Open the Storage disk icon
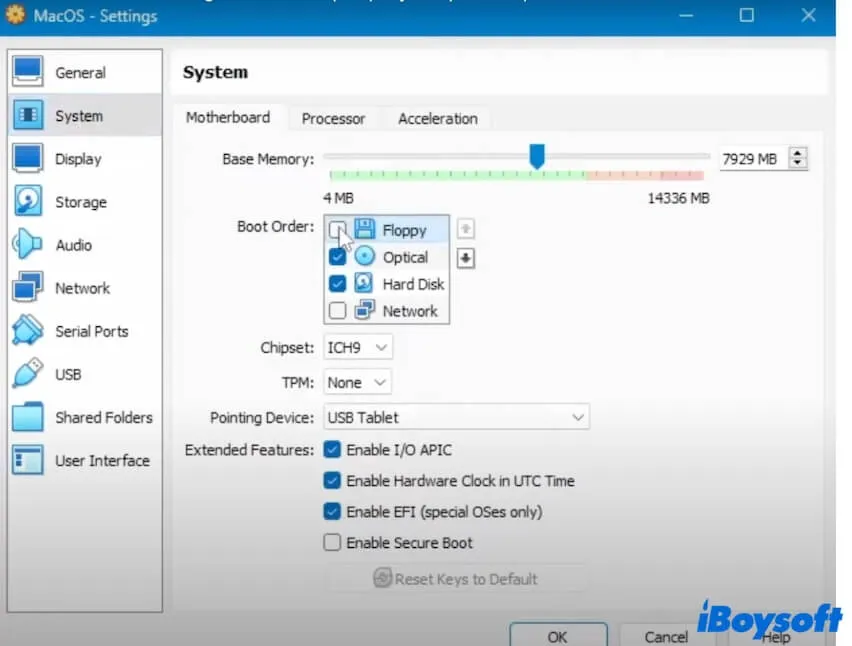 [x=27, y=201]
